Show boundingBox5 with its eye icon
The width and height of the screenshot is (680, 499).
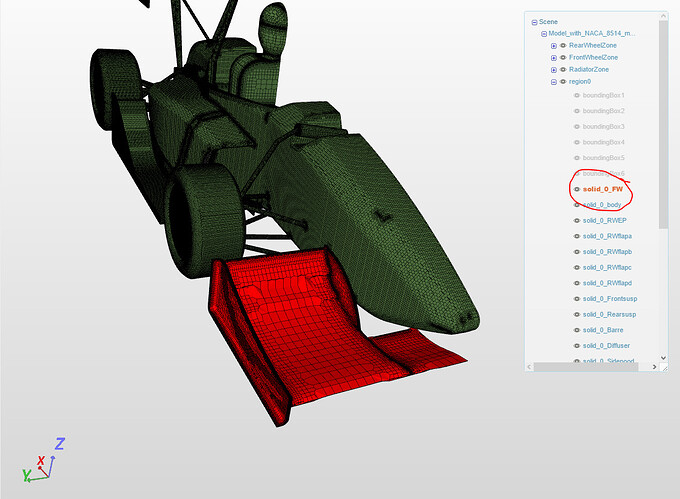(x=577, y=158)
